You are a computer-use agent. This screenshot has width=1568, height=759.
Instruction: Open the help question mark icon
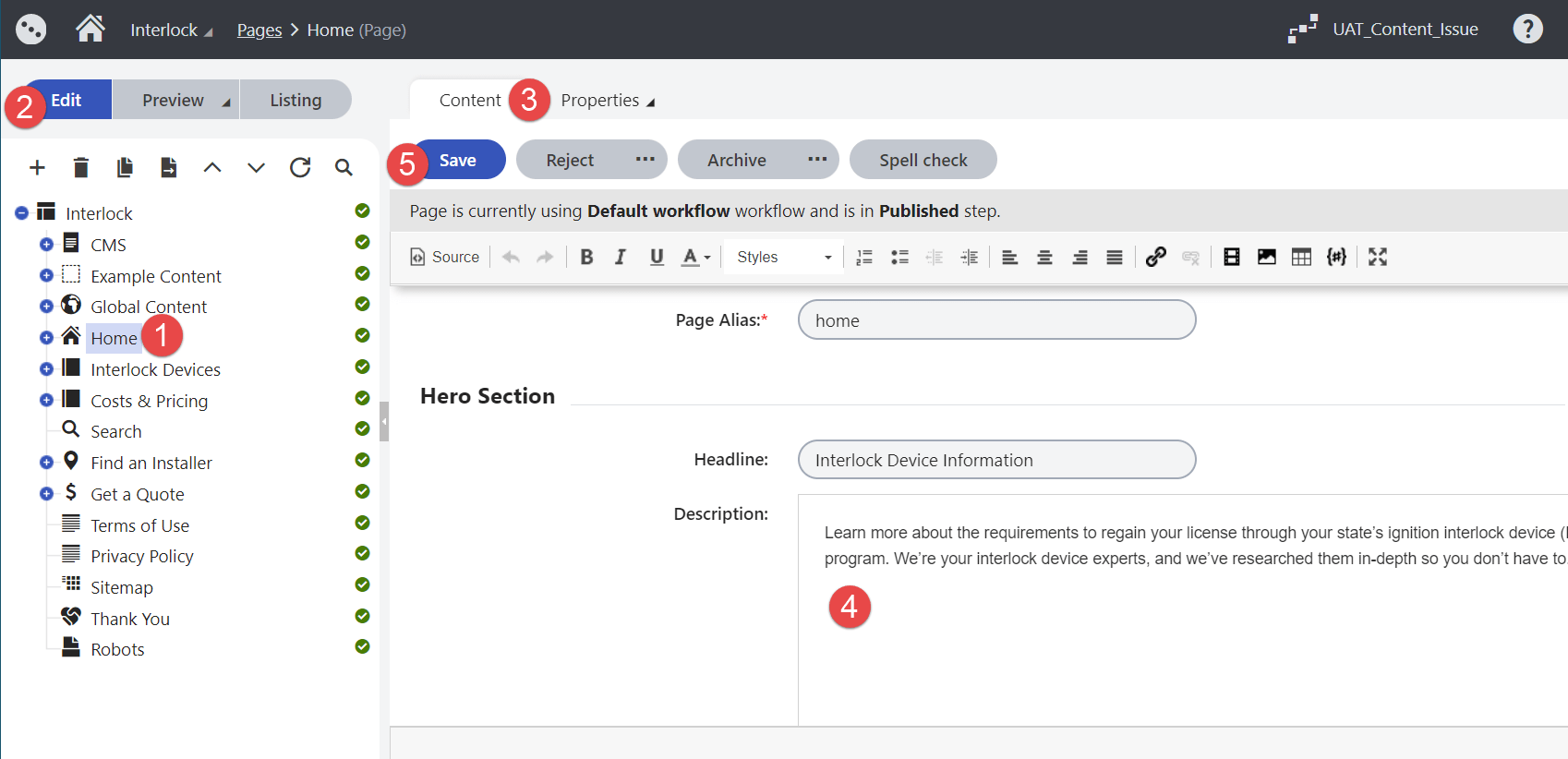(1527, 29)
